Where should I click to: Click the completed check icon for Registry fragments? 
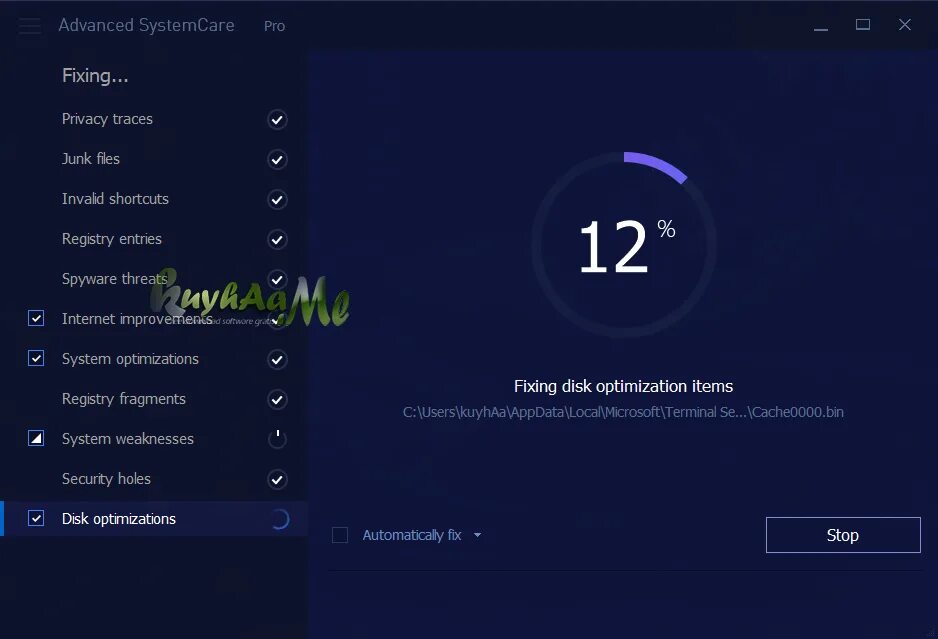click(277, 400)
